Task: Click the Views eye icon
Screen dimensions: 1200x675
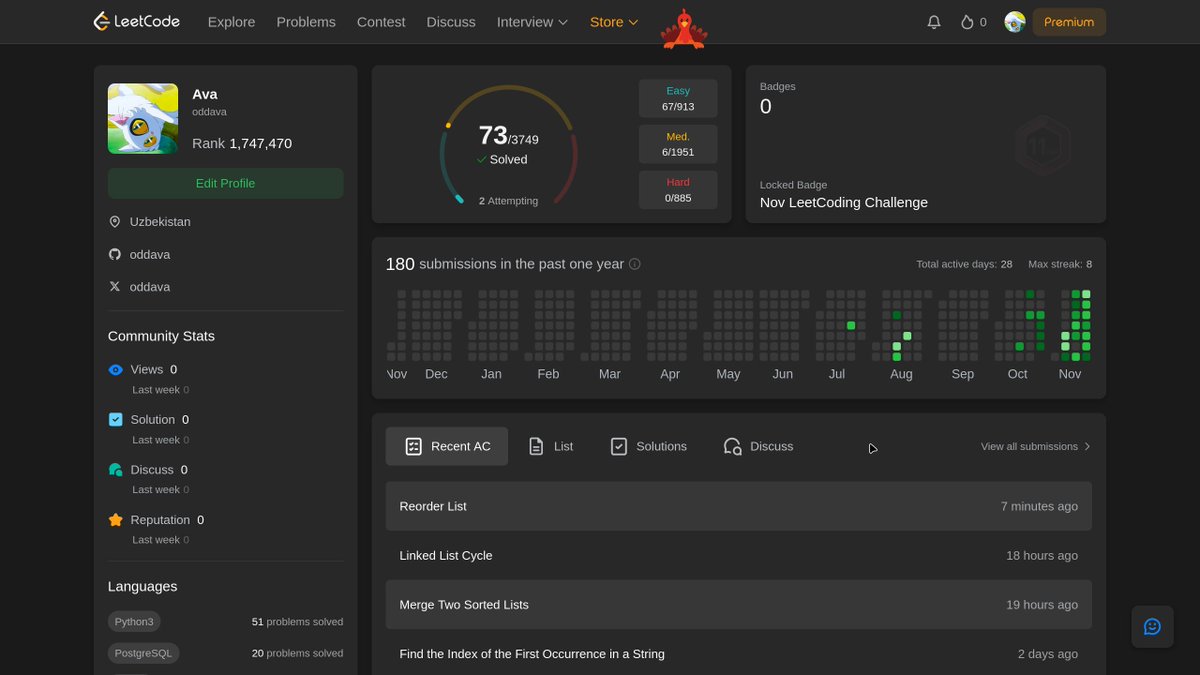Action: click(116, 370)
